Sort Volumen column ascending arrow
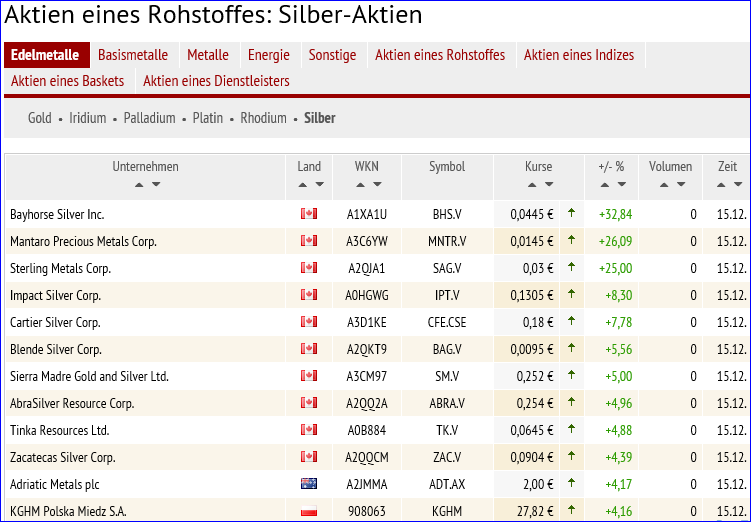751x522 pixels. coord(663,185)
